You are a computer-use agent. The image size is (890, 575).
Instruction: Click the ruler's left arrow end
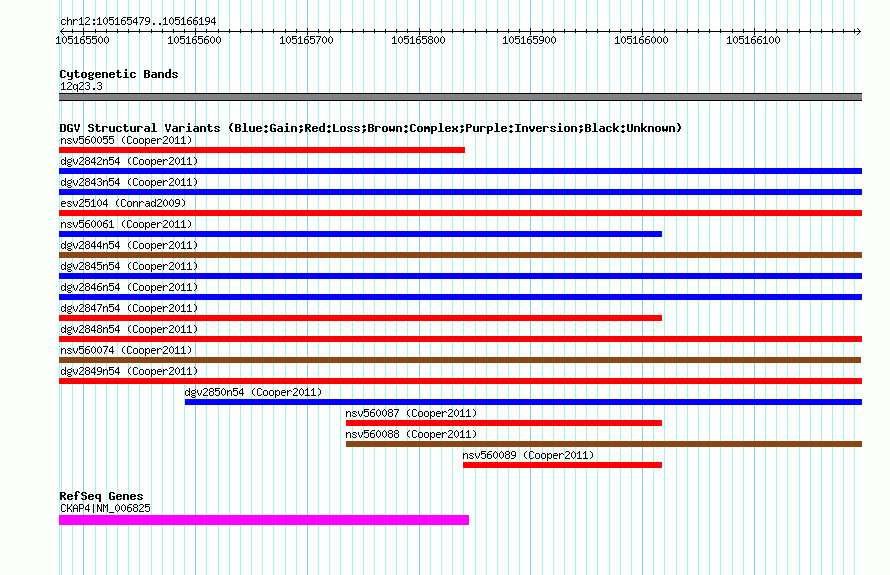pos(62,31)
